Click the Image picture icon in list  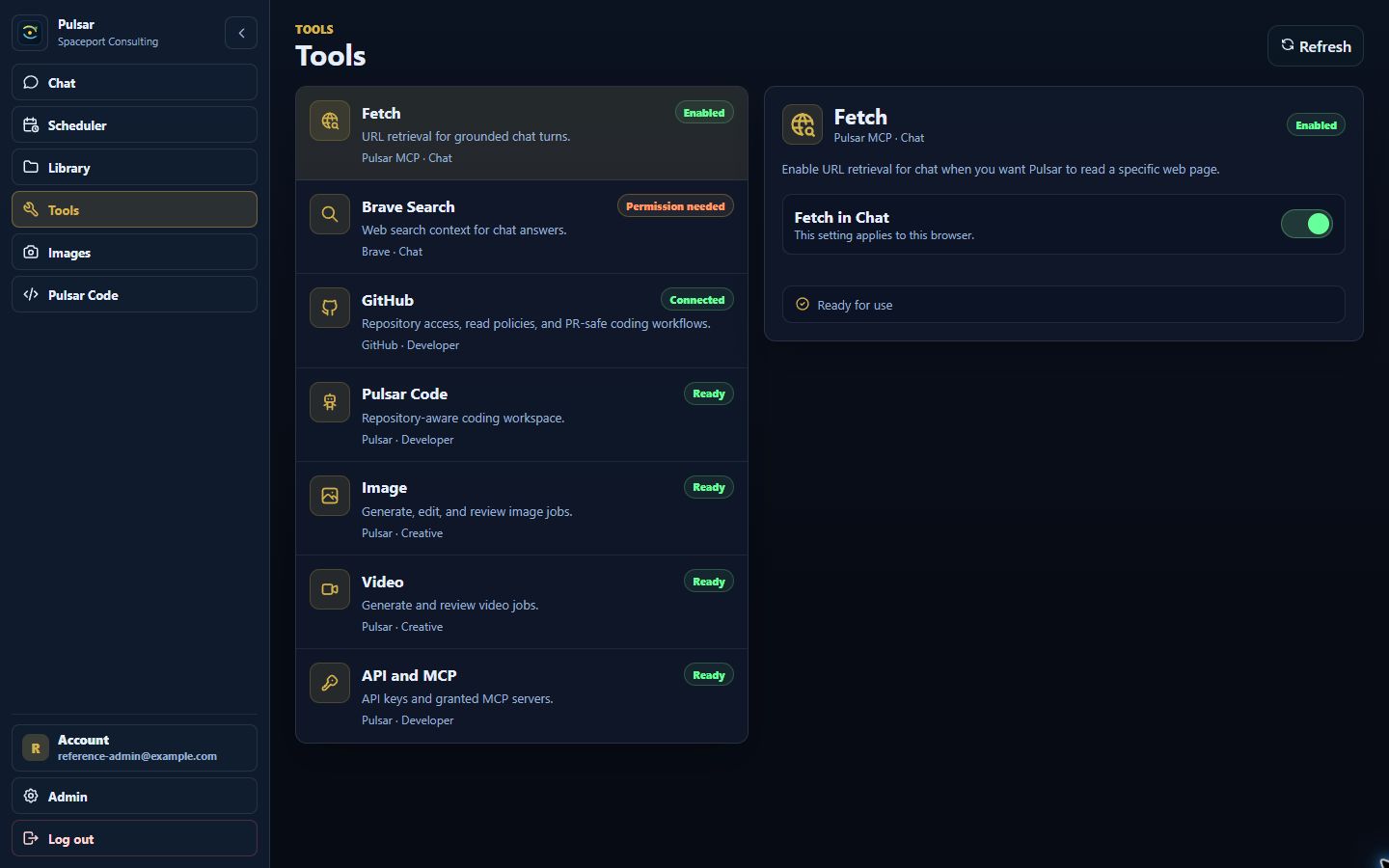(330, 495)
